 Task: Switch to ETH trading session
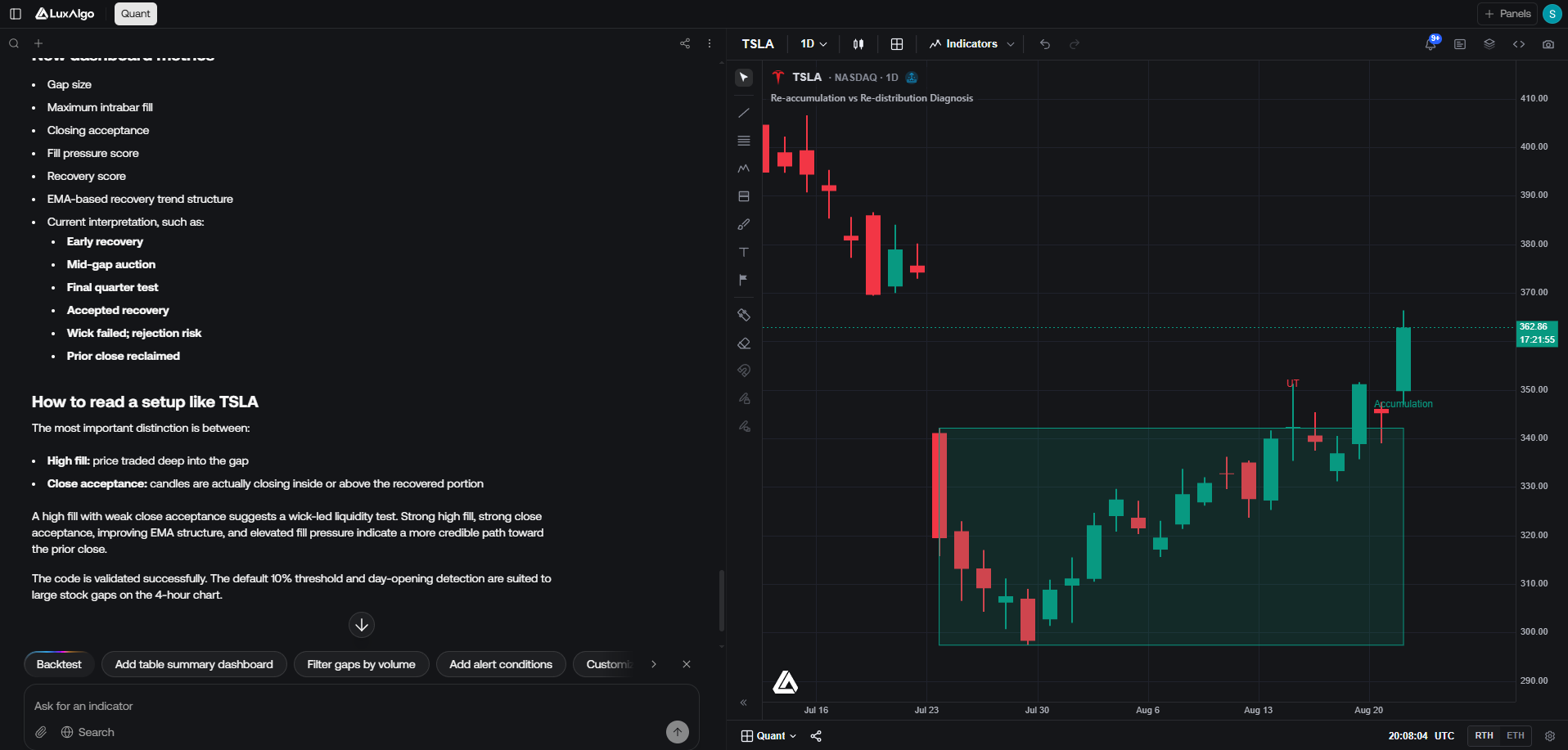click(x=1516, y=736)
